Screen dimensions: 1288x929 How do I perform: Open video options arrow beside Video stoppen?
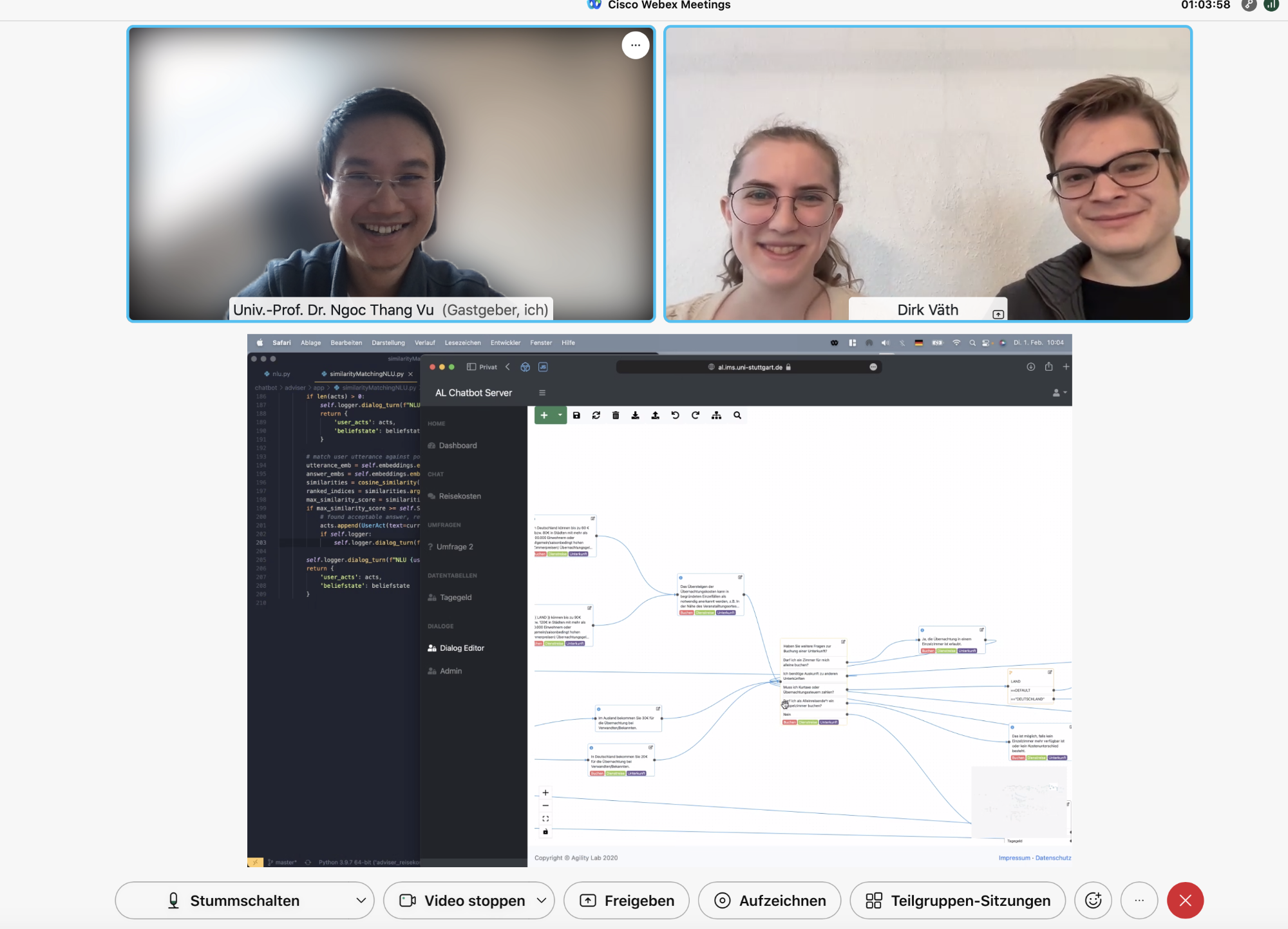point(542,900)
